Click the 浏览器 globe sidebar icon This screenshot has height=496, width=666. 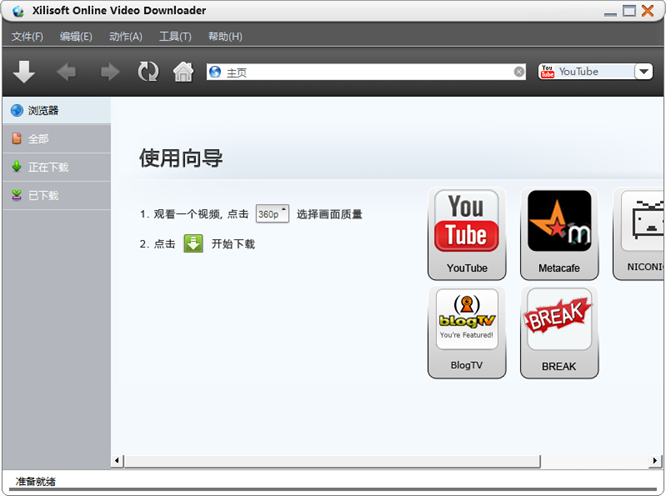pyautogui.click(x=17, y=110)
